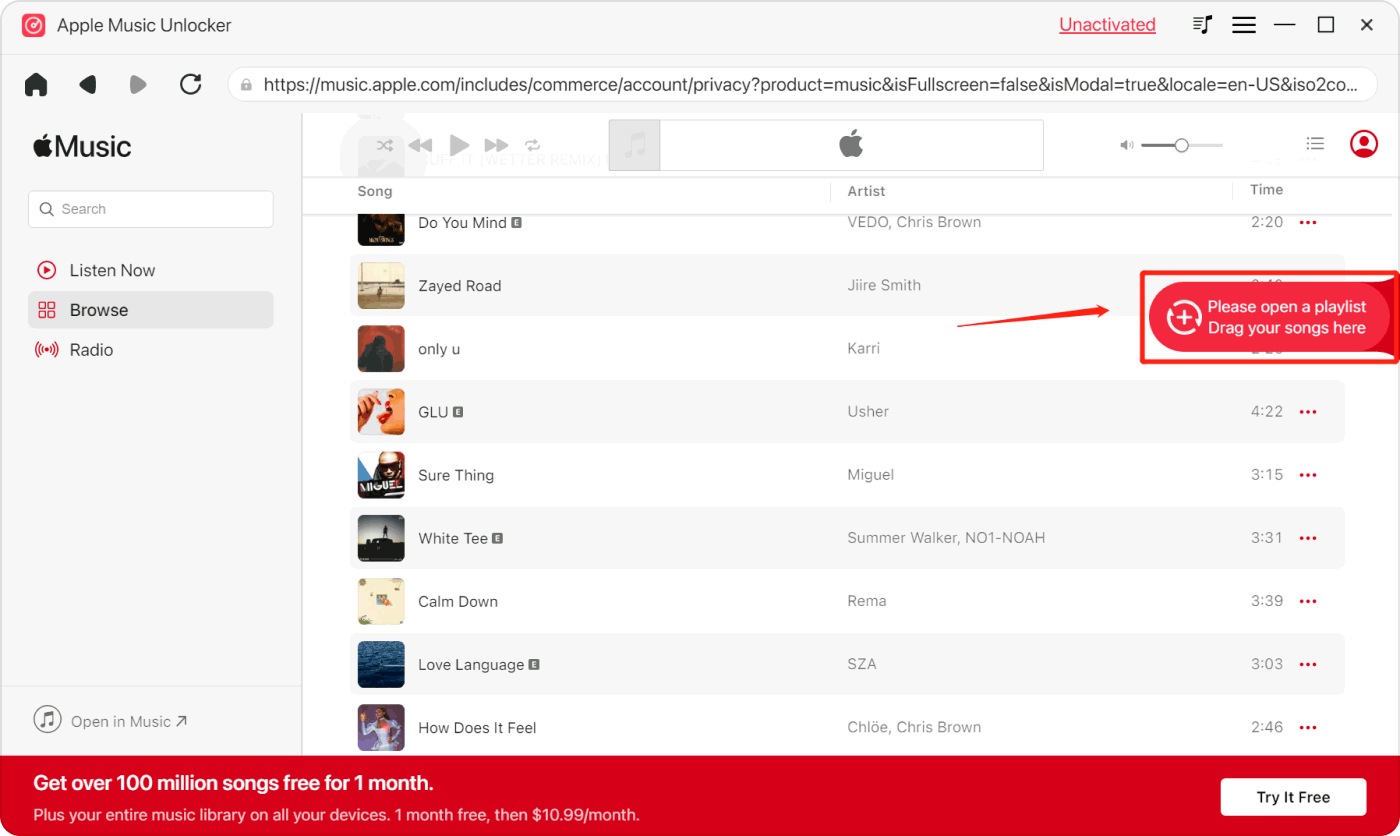Skip to previous track
Image resolution: width=1400 pixels, height=836 pixels.
(x=421, y=145)
